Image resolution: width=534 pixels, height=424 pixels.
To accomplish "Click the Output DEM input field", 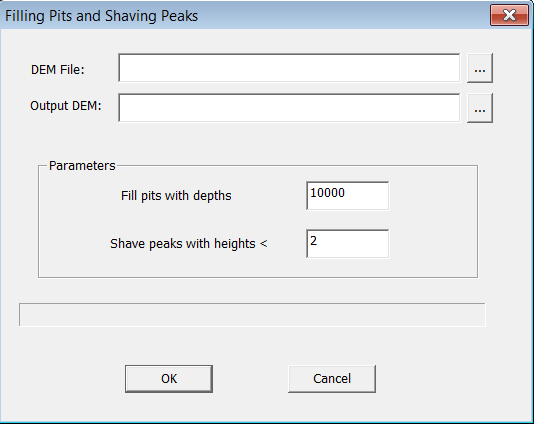I will click(289, 108).
